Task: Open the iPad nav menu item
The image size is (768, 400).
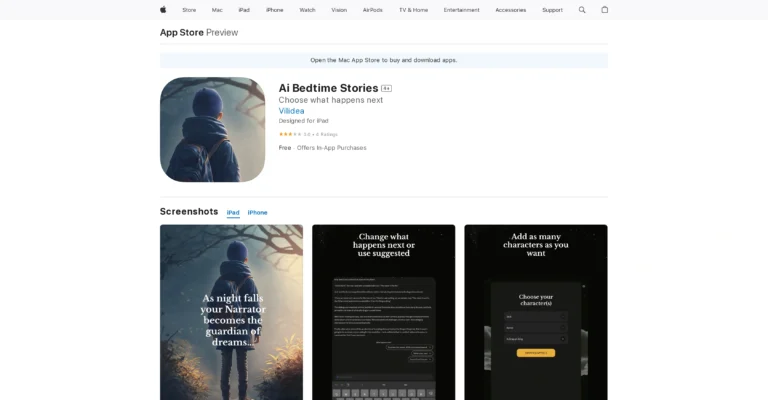Action: (244, 10)
